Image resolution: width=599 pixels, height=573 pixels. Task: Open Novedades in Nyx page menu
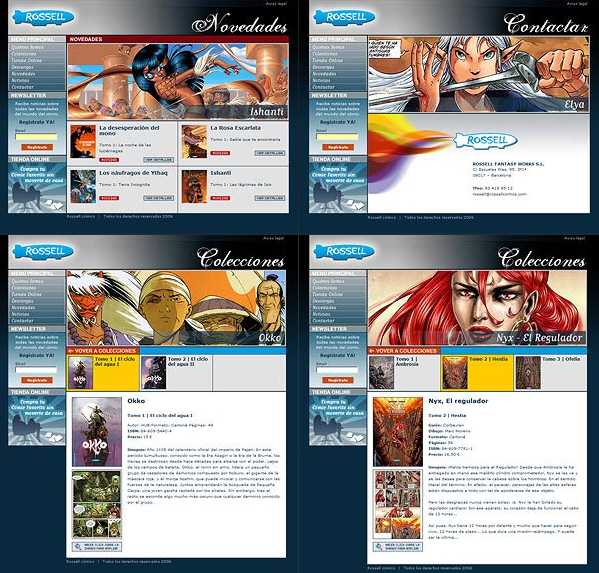tap(324, 308)
